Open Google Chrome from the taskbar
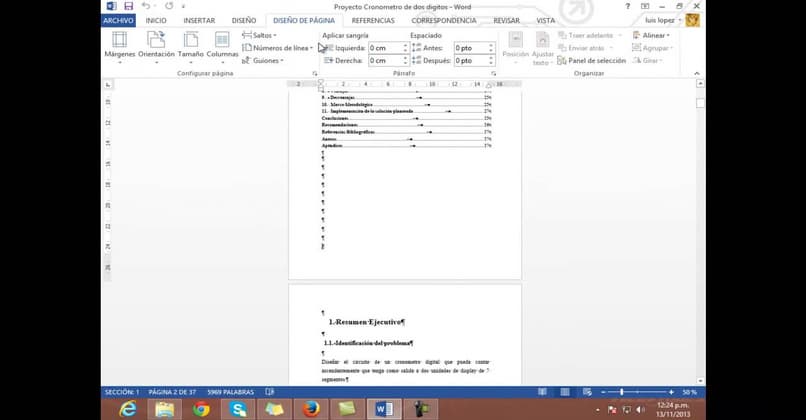Image resolution: width=806 pixels, height=420 pixels. (x=201, y=409)
